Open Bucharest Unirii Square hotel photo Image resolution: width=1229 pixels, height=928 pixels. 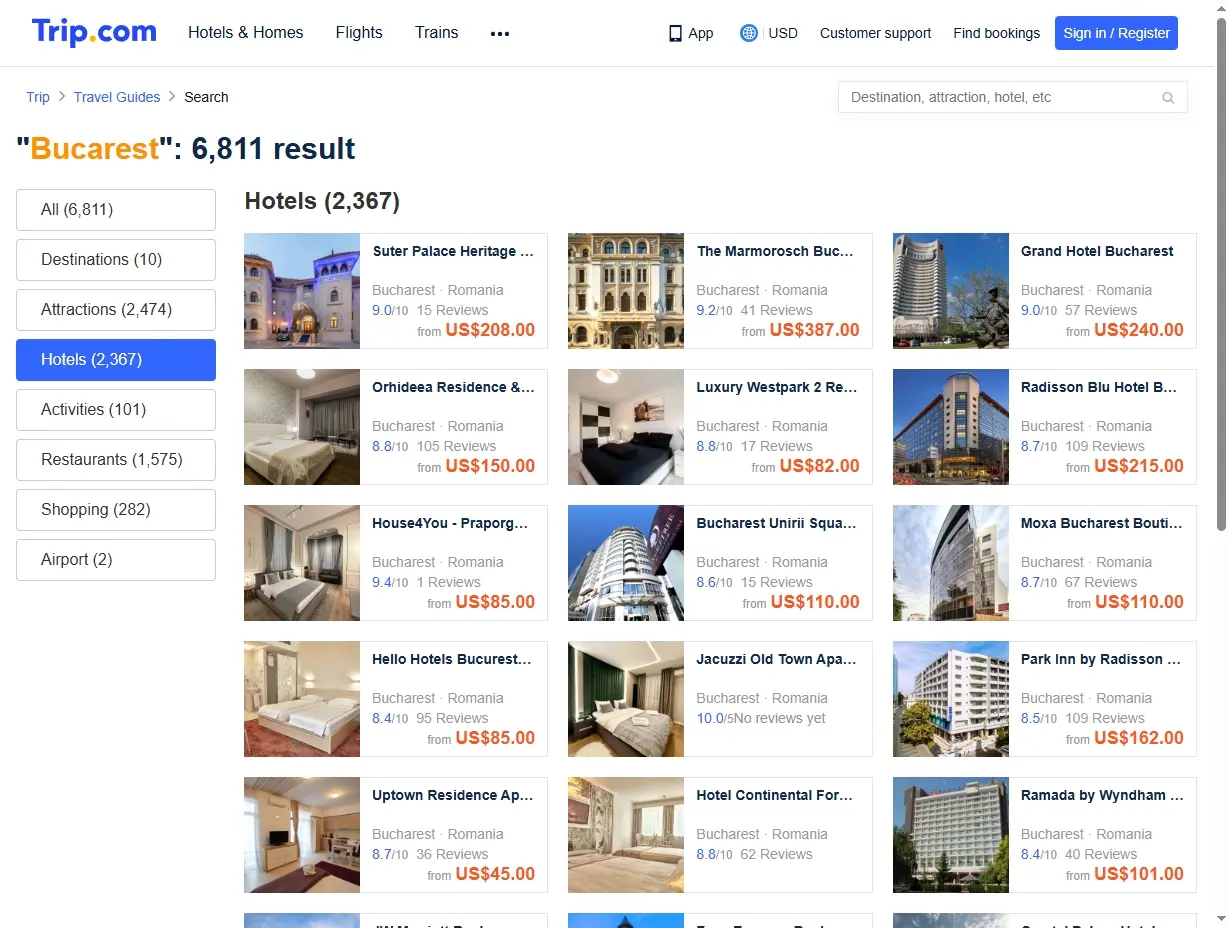[626, 563]
